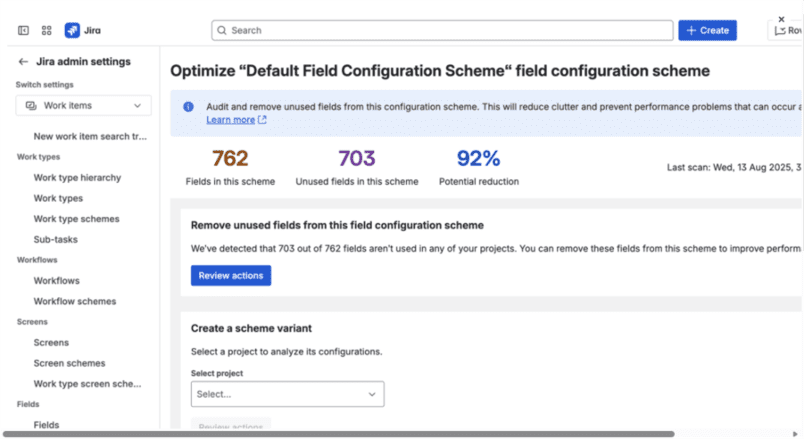Click the back arrow beside Jira admin settings

(x=23, y=61)
